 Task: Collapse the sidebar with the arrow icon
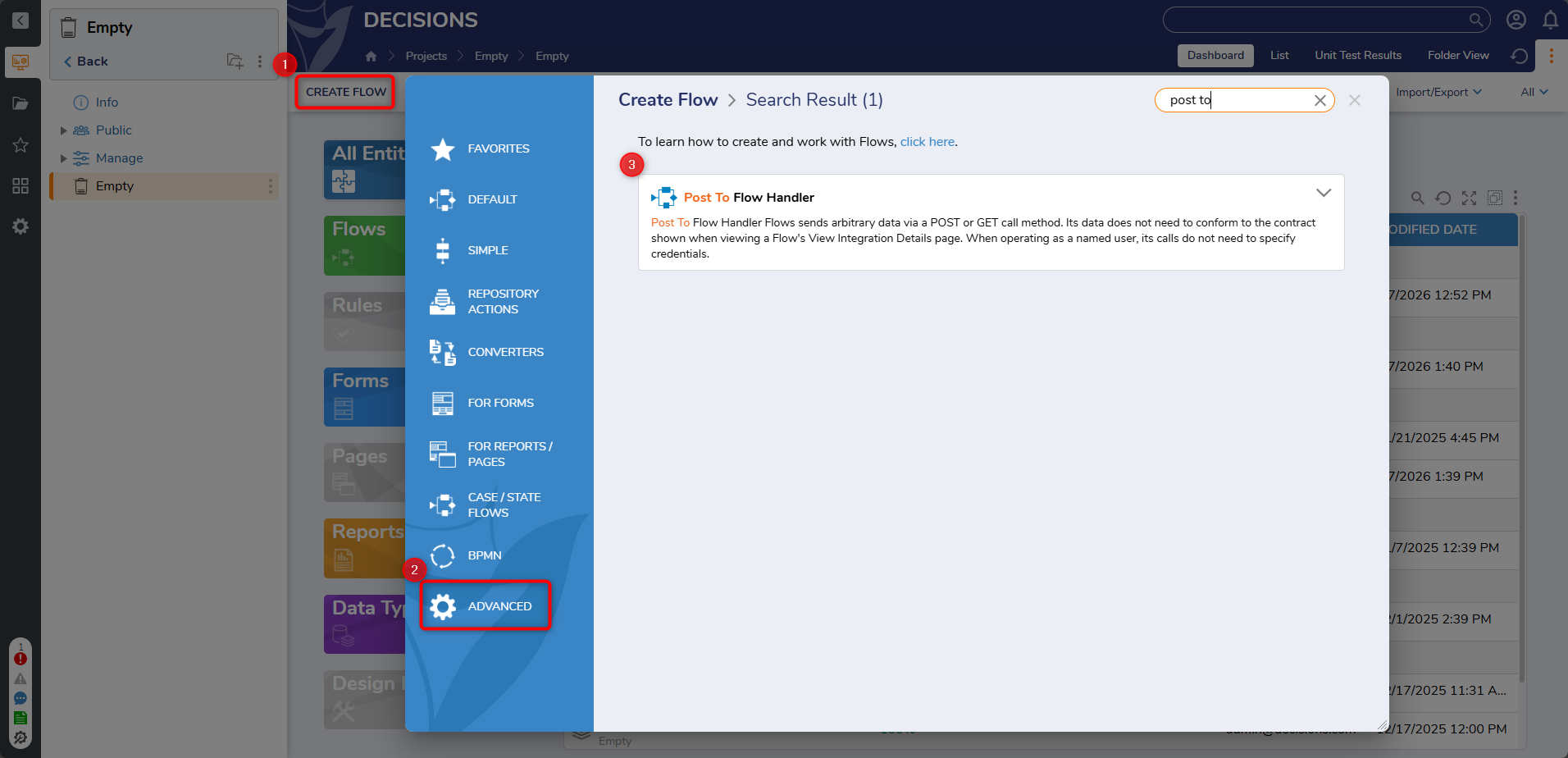[x=21, y=21]
